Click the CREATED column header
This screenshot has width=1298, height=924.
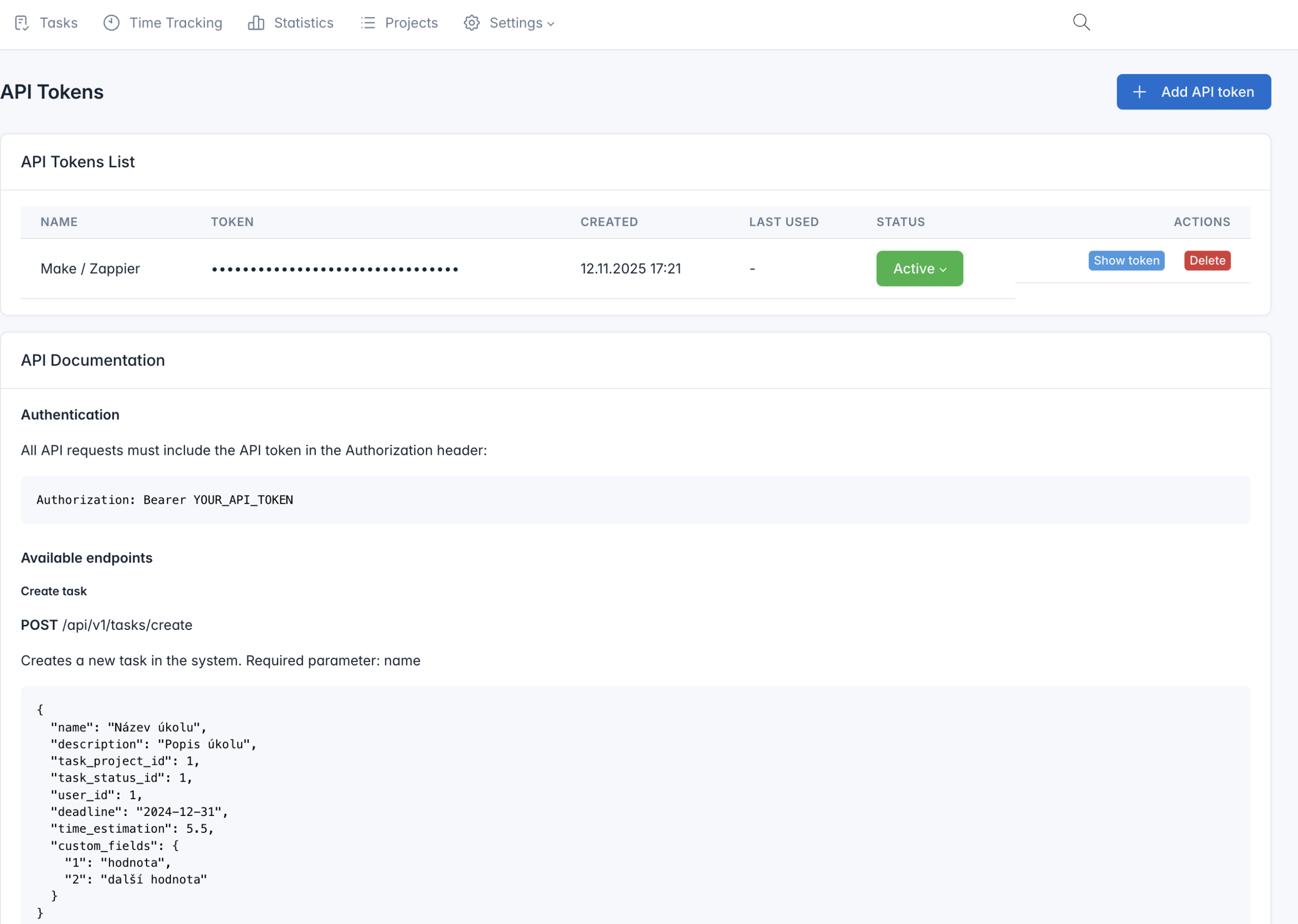[608, 222]
